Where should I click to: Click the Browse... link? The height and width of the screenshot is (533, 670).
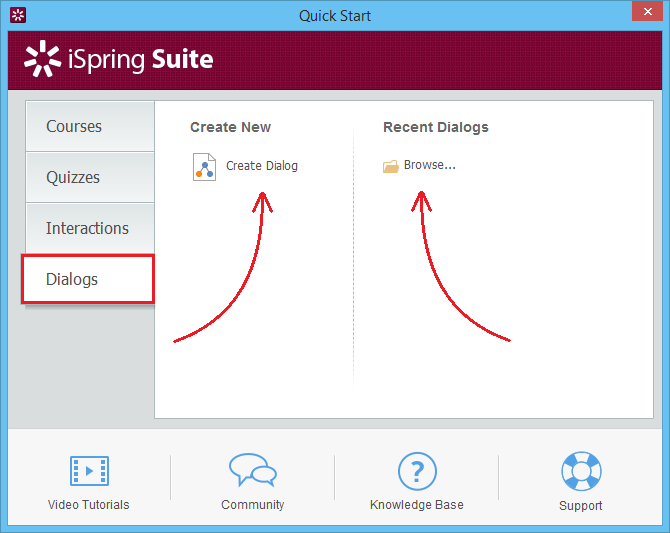[430, 165]
